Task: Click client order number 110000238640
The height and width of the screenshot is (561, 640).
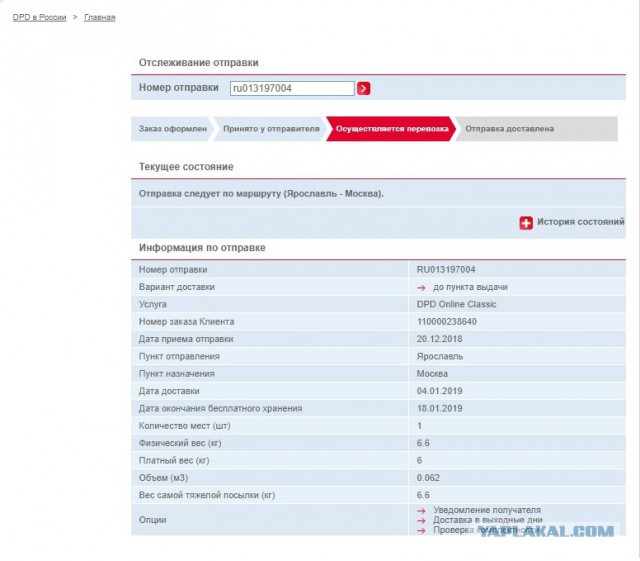Action: pos(447,322)
